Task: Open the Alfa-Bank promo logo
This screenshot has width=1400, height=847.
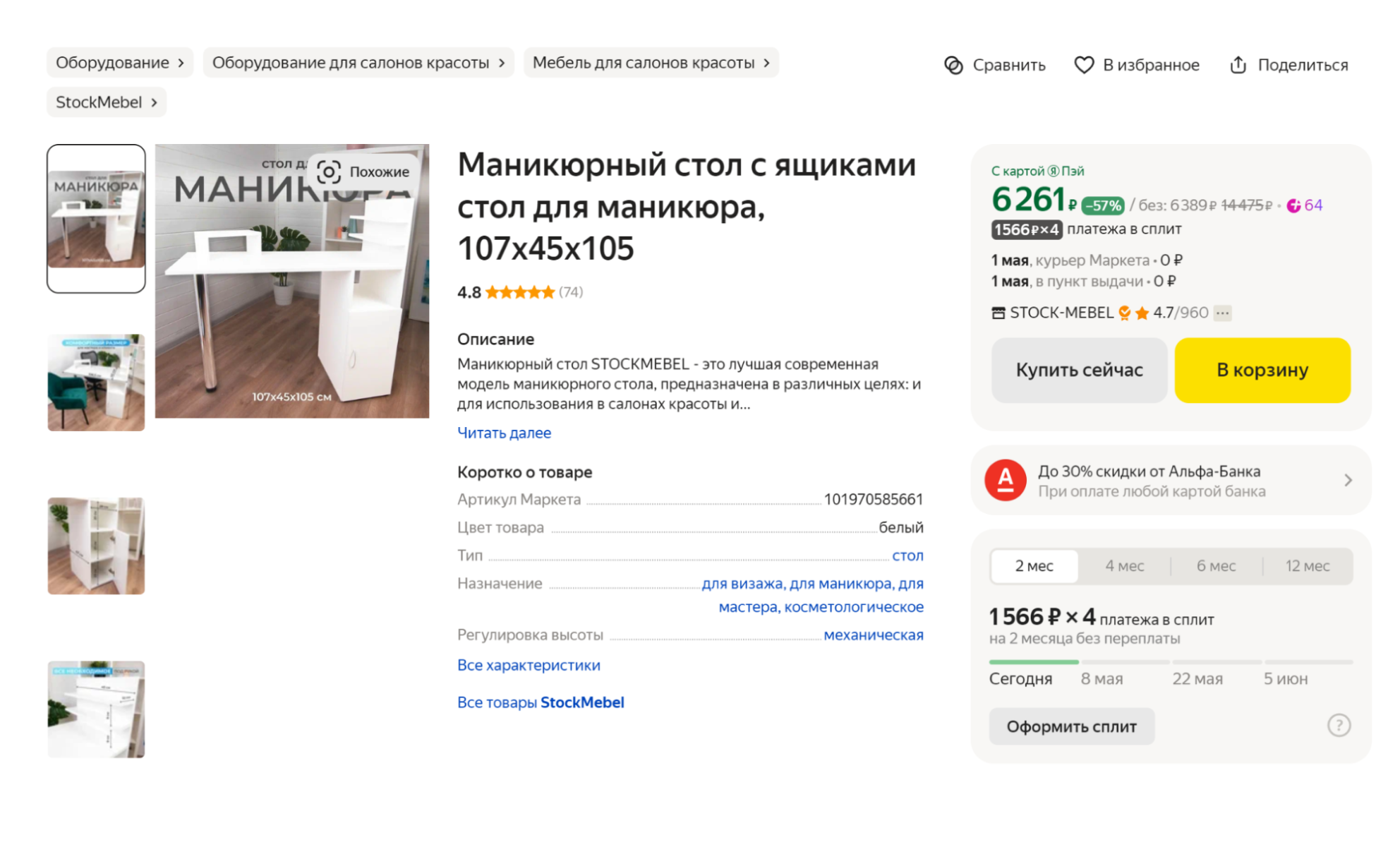Action: click(x=1005, y=481)
